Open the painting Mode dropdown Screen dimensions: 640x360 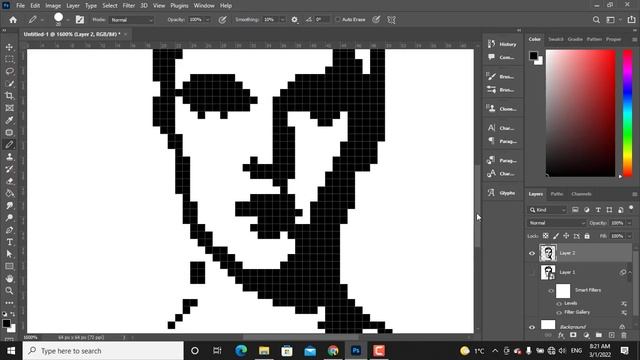pos(131,20)
